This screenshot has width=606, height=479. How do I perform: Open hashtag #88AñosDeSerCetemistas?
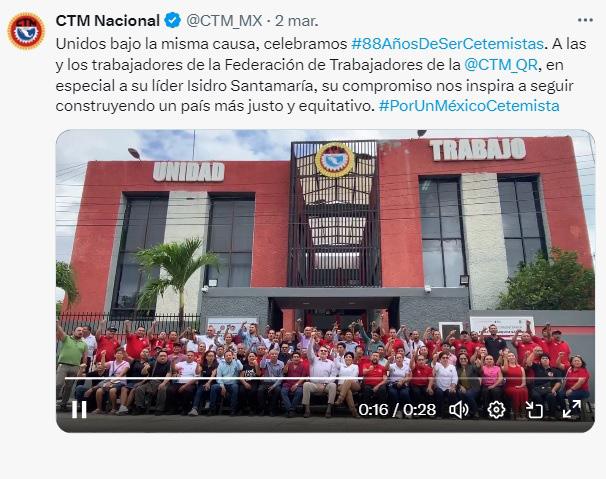[448, 44]
